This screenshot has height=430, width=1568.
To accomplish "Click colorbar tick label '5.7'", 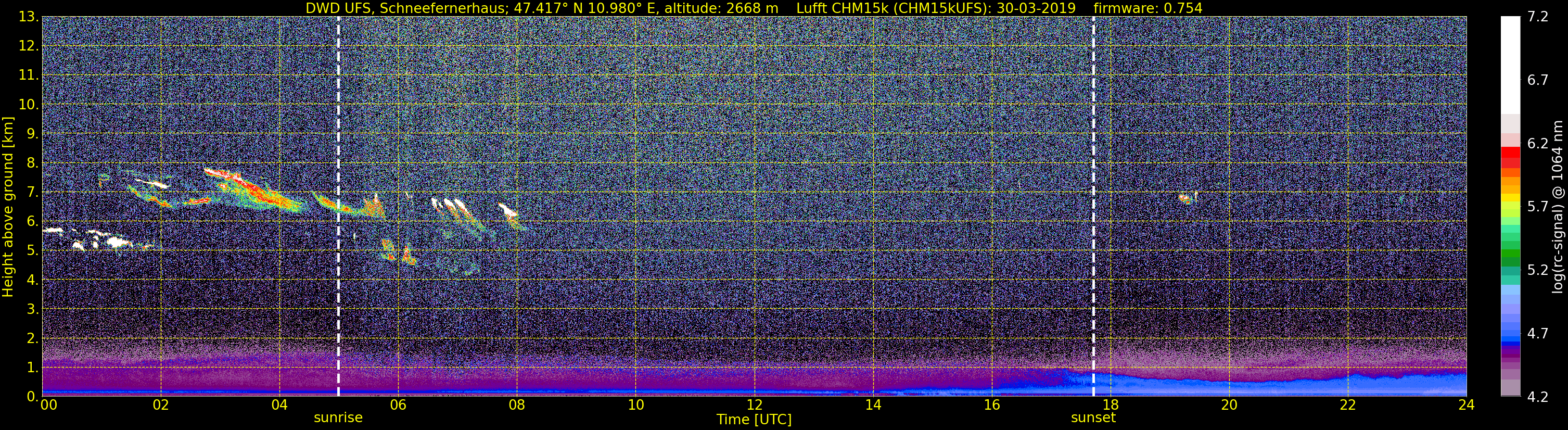I will click(x=1538, y=207).
